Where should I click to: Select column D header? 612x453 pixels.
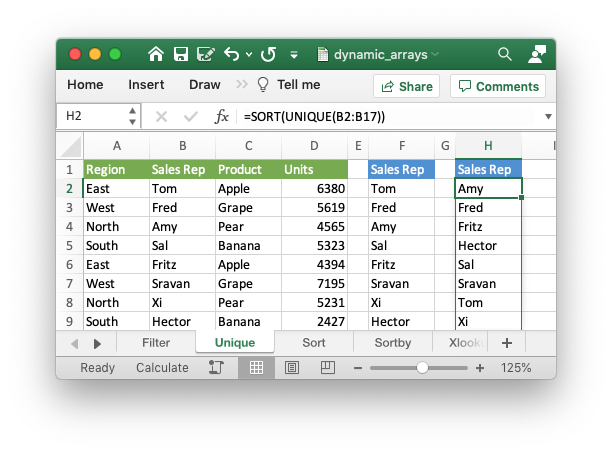click(x=314, y=146)
